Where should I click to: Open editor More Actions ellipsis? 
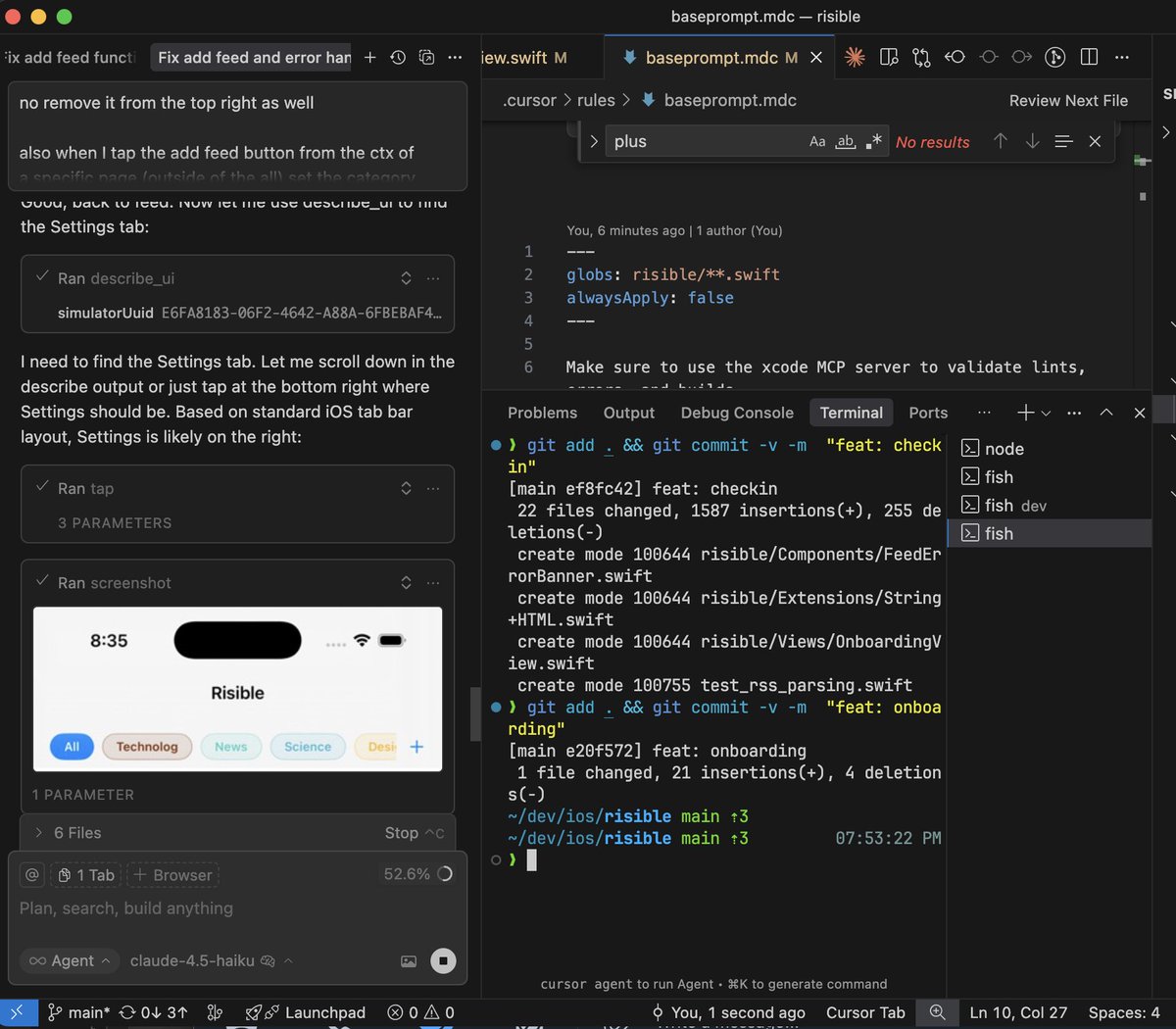pos(1122,57)
